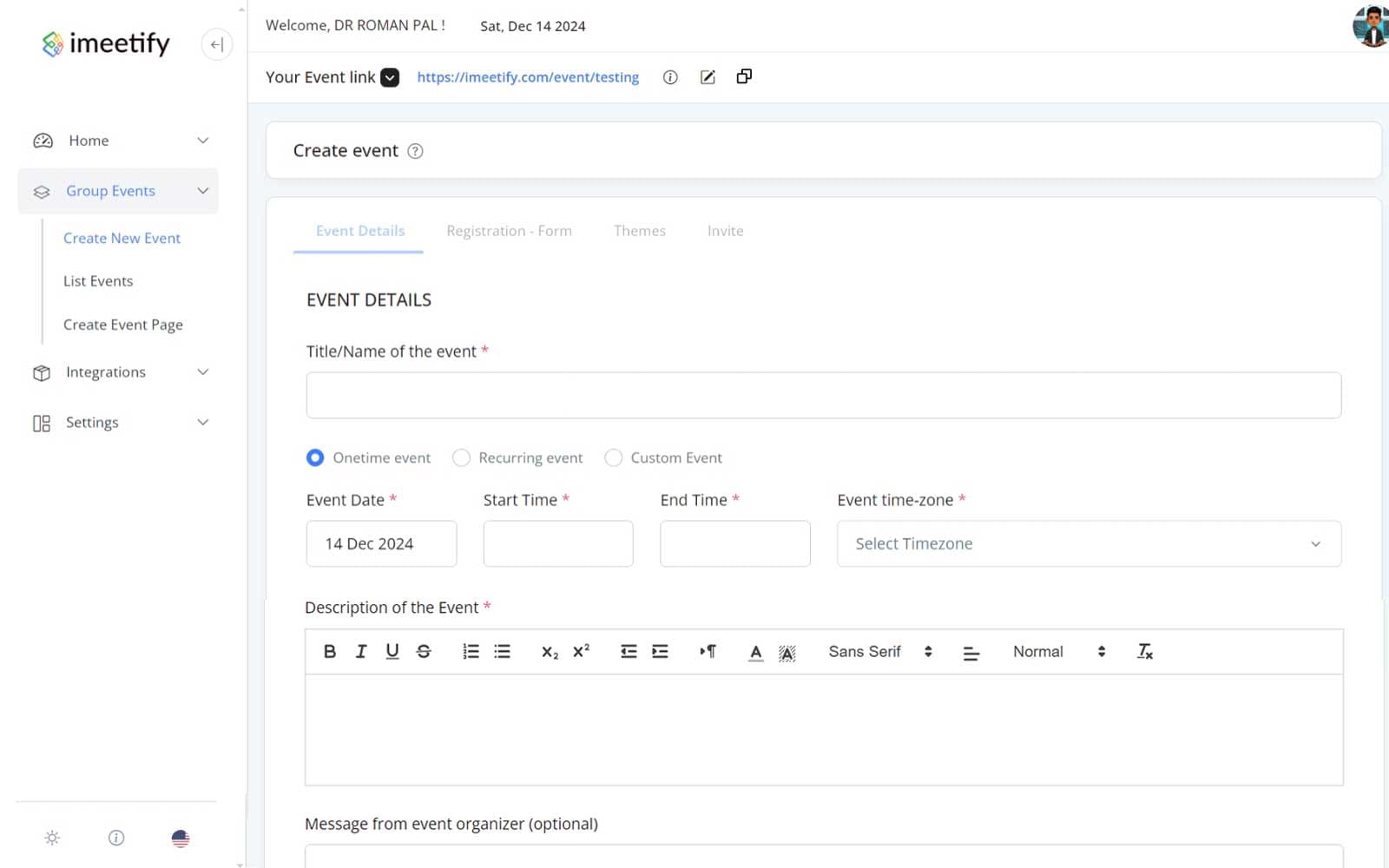1389x868 pixels.
Task: Open the Select Timezone dropdown
Action: click(x=1089, y=543)
